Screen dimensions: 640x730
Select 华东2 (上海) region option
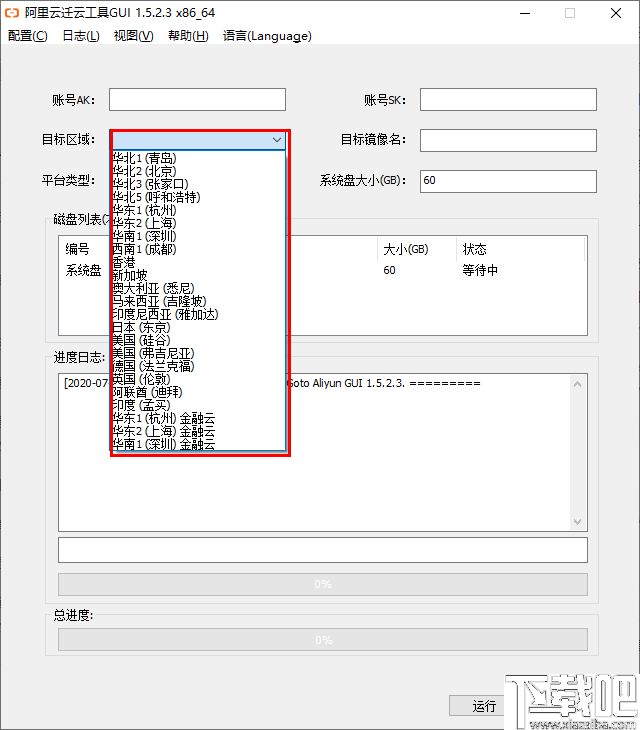(x=198, y=223)
